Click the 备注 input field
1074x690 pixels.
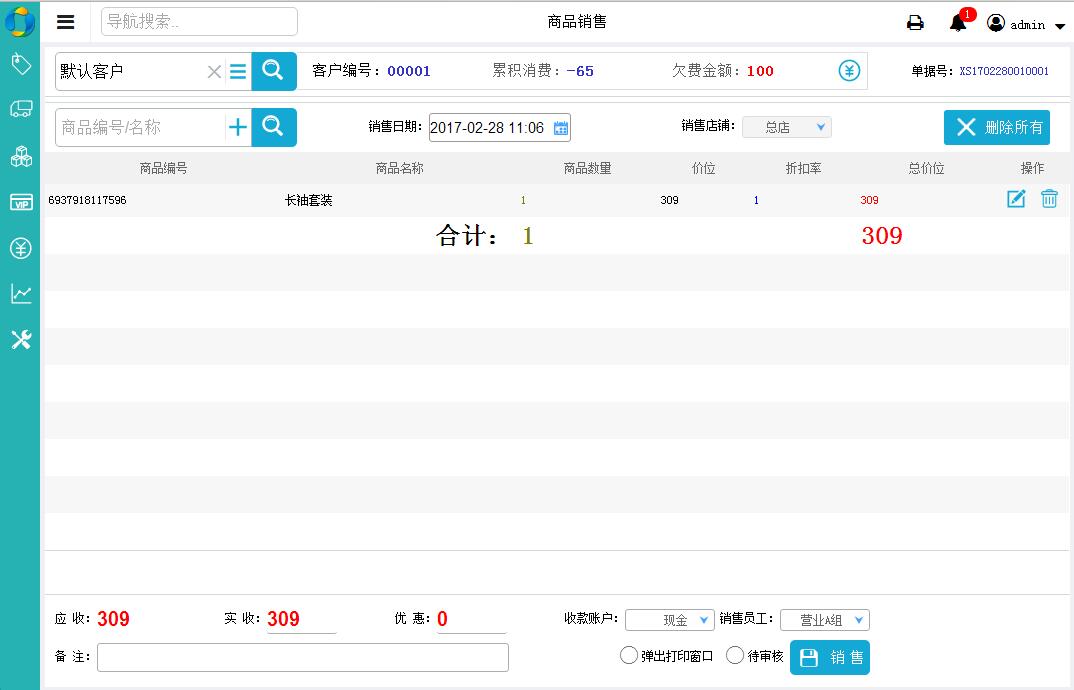pos(302,657)
